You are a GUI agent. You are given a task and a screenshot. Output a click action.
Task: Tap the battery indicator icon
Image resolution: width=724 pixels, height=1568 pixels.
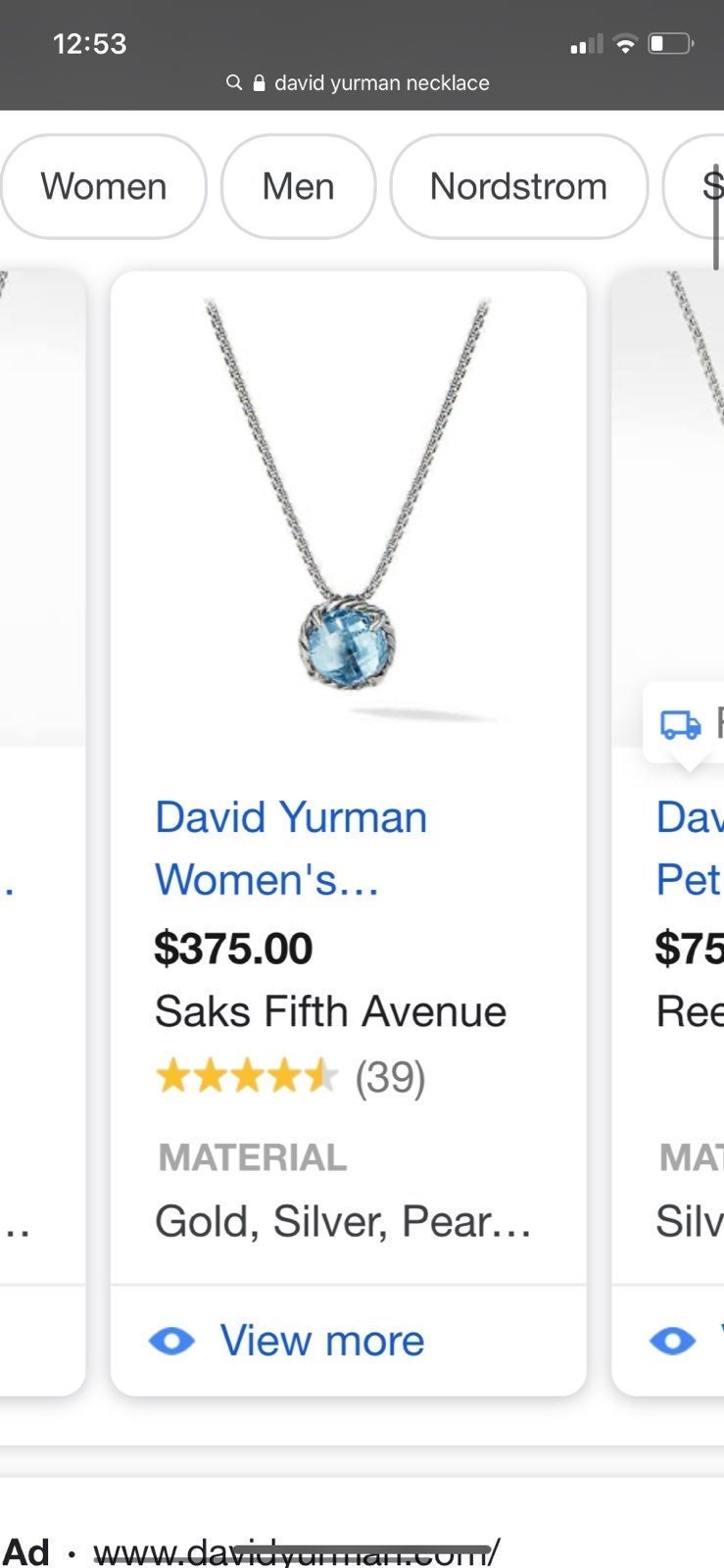point(671,44)
